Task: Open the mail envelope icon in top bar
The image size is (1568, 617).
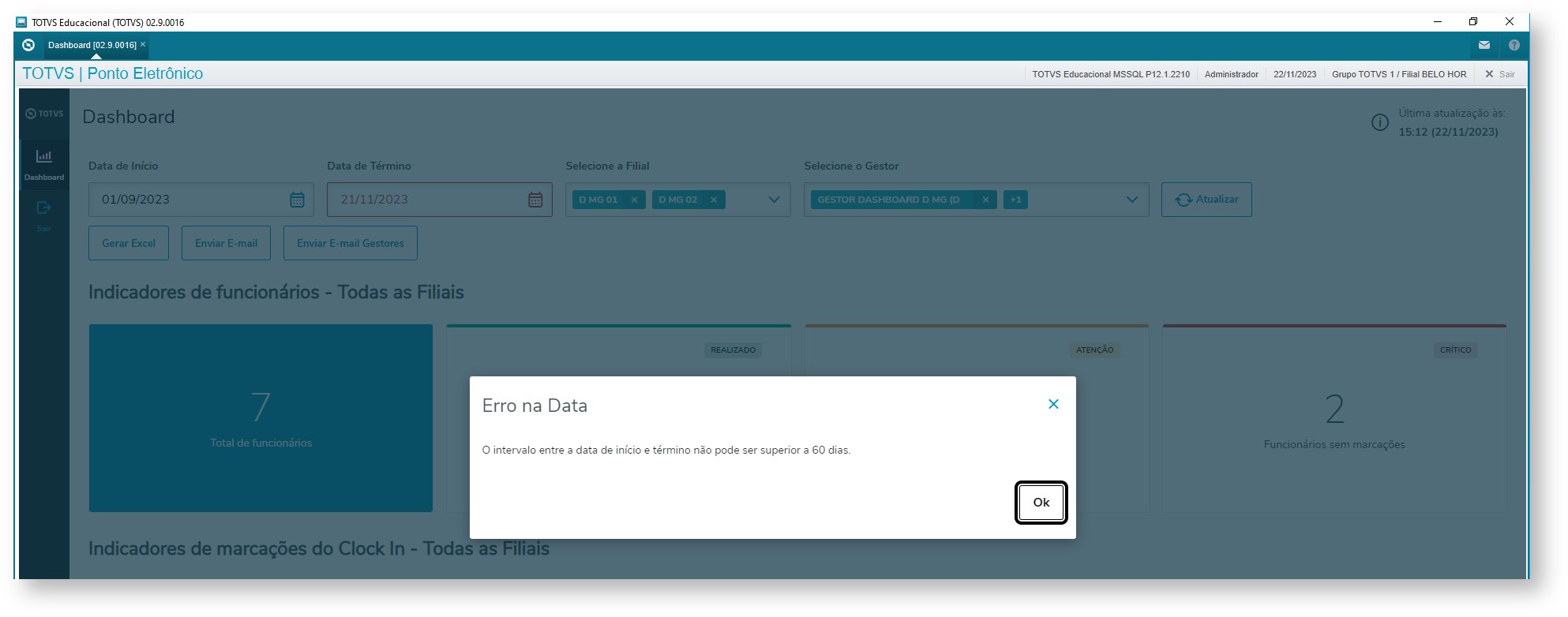Action: click(1484, 45)
